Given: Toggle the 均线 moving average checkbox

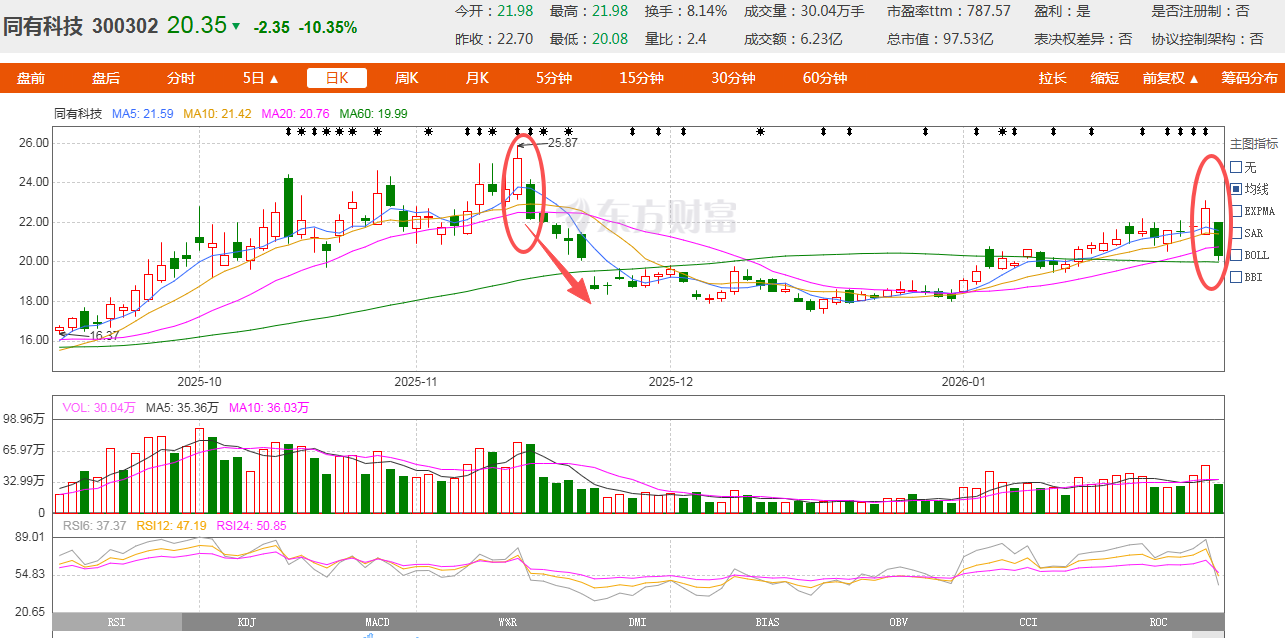Looking at the screenshot, I should 1235,189.
